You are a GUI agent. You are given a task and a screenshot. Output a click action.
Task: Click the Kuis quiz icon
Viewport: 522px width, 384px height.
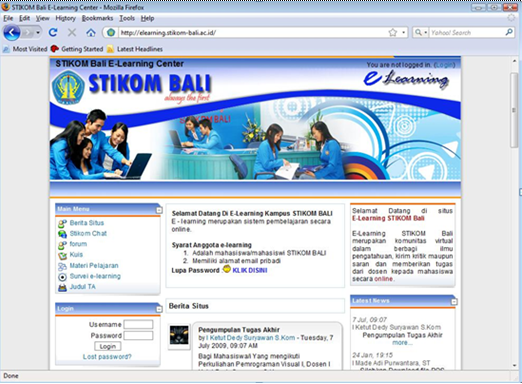pos(62,256)
